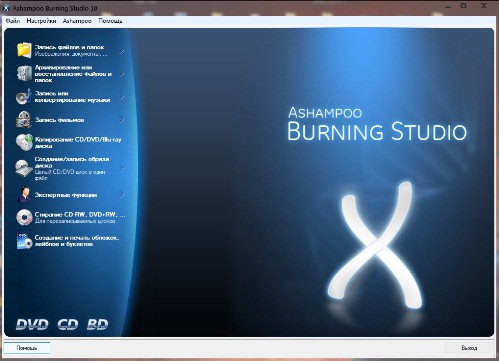499x361 pixels.
Task: Select the erase rewritable disc icon
Action: tap(24, 217)
